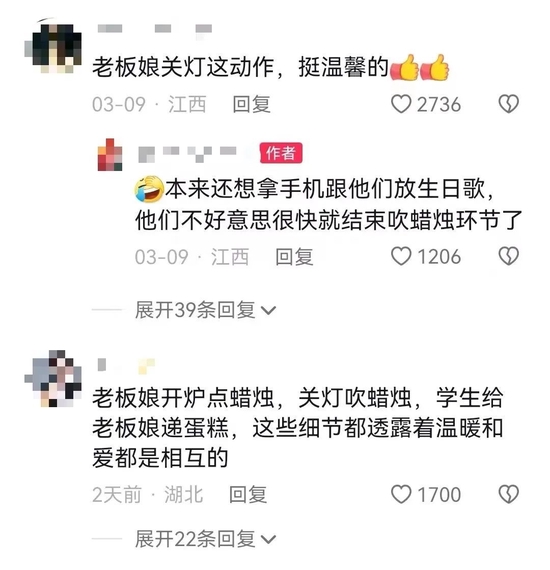550x570 pixels.
Task: Open the author's blurred username
Action: [x=188, y=154]
